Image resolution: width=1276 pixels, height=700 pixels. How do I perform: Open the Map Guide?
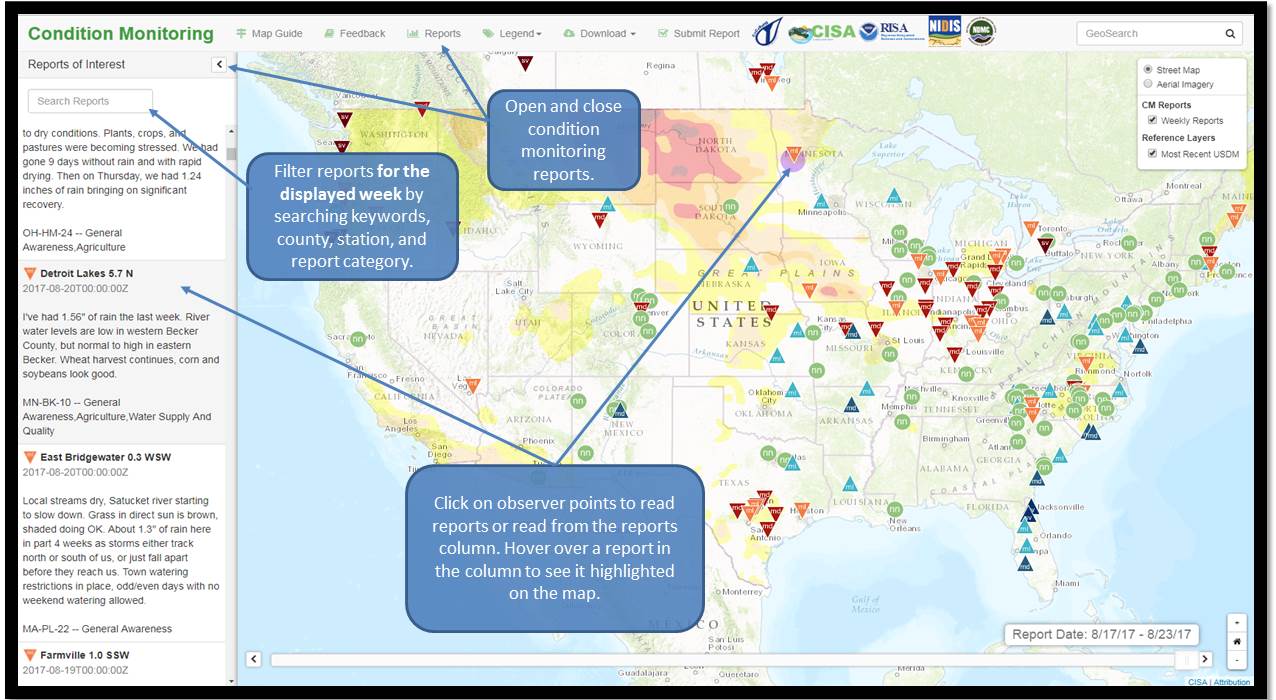pos(269,33)
